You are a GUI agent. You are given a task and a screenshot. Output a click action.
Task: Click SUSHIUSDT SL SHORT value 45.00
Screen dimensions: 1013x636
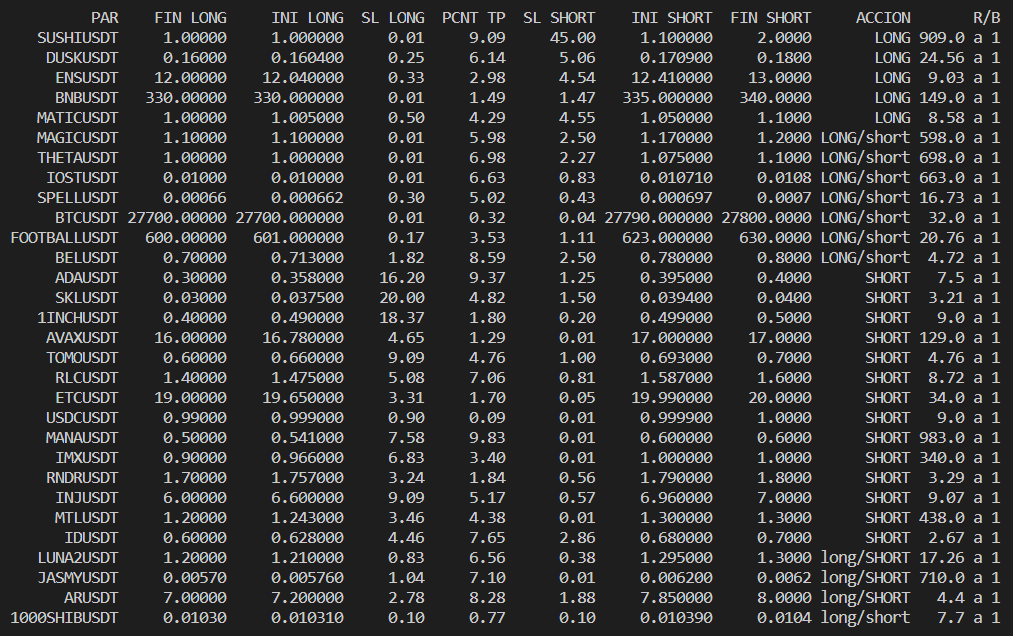[572, 38]
